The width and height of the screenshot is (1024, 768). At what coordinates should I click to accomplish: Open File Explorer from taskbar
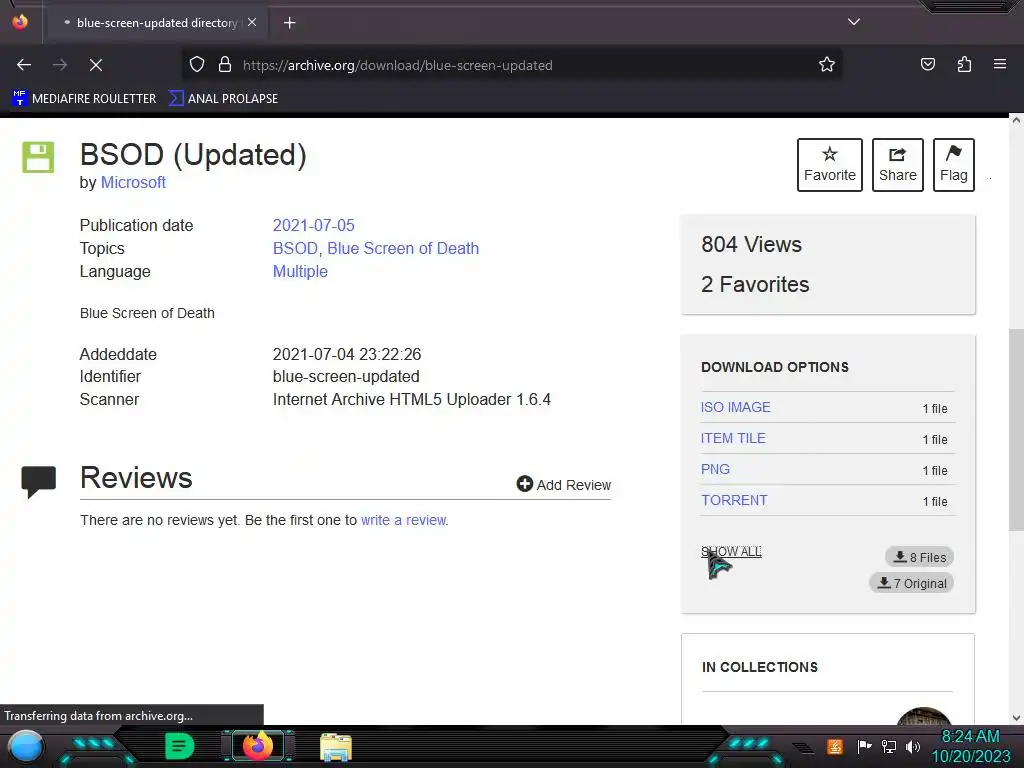click(x=336, y=747)
